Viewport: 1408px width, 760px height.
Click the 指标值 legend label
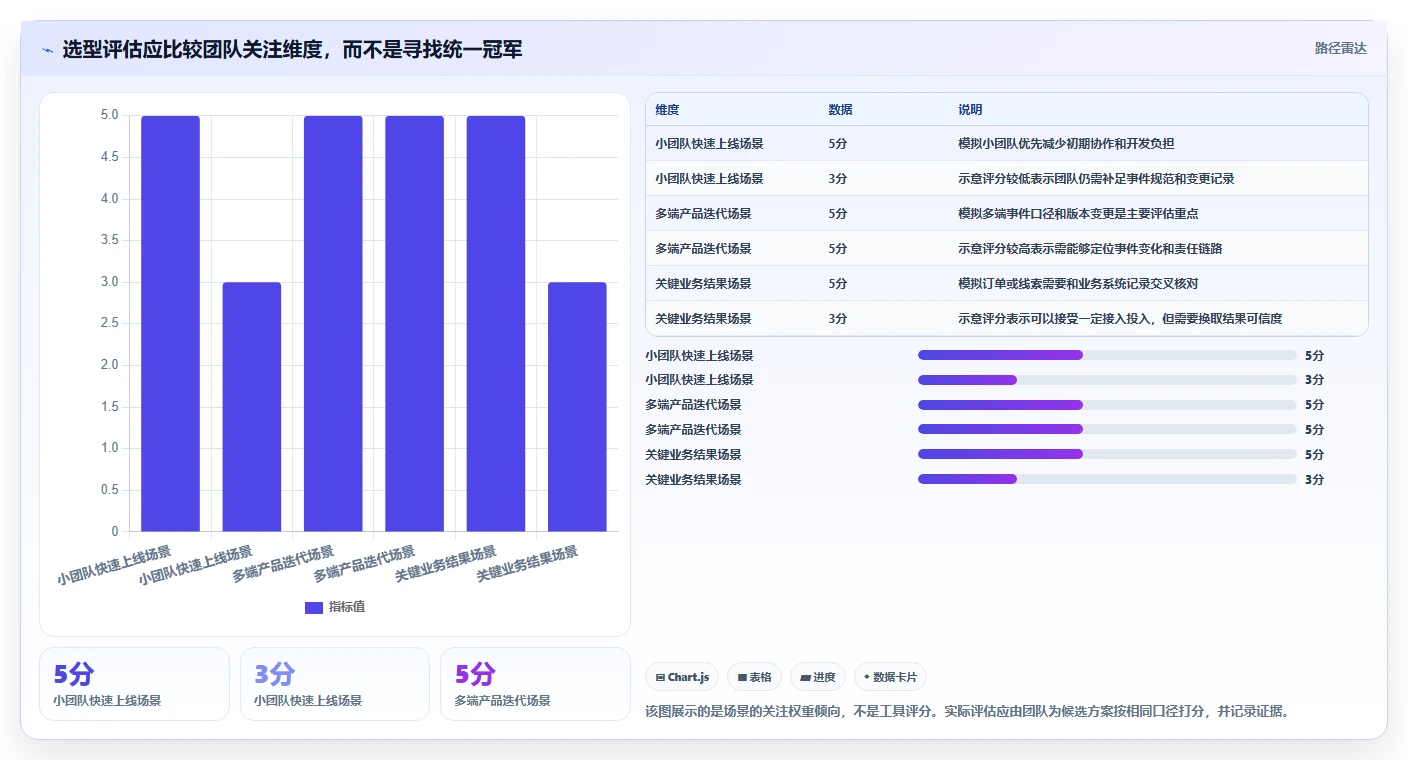(347, 607)
